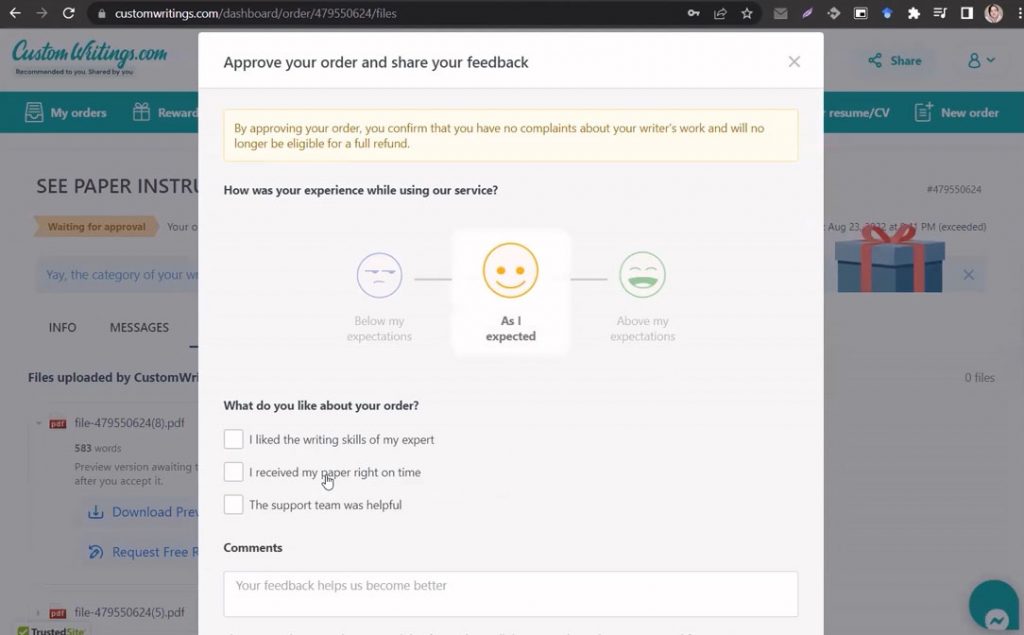Viewport: 1024px width, 635px height.
Task: Tick 'I received my paper right on time'
Action: pyautogui.click(x=233, y=472)
